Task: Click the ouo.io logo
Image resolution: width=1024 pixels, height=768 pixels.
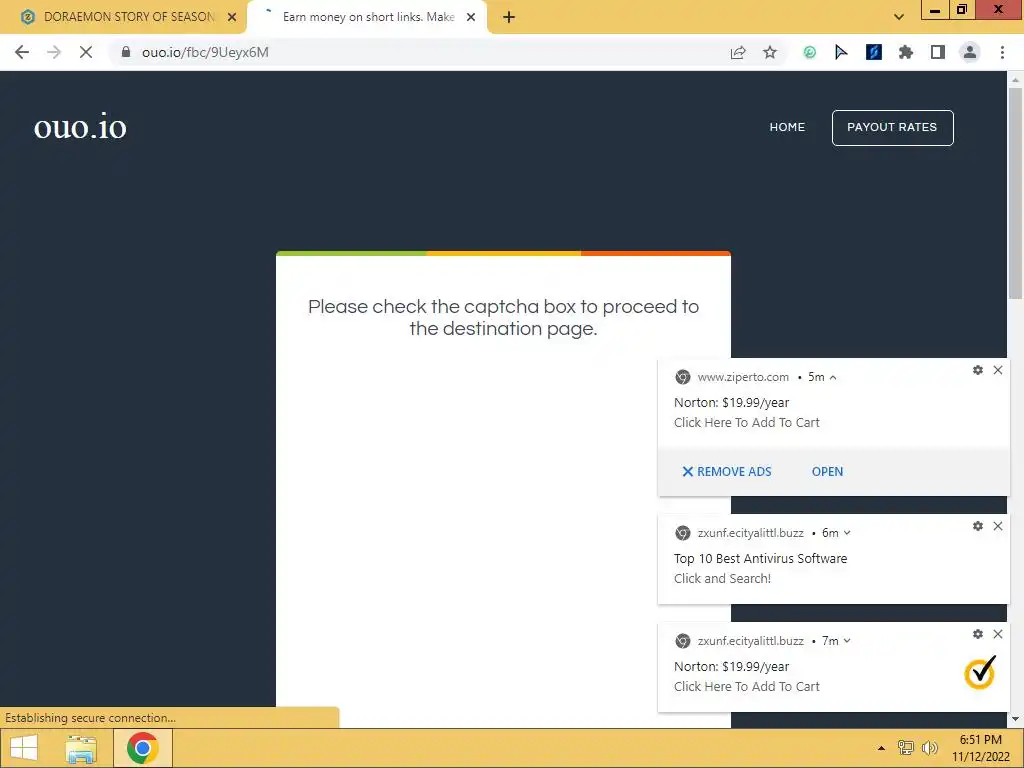Action: pyautogui.click(x=80, y=127)
